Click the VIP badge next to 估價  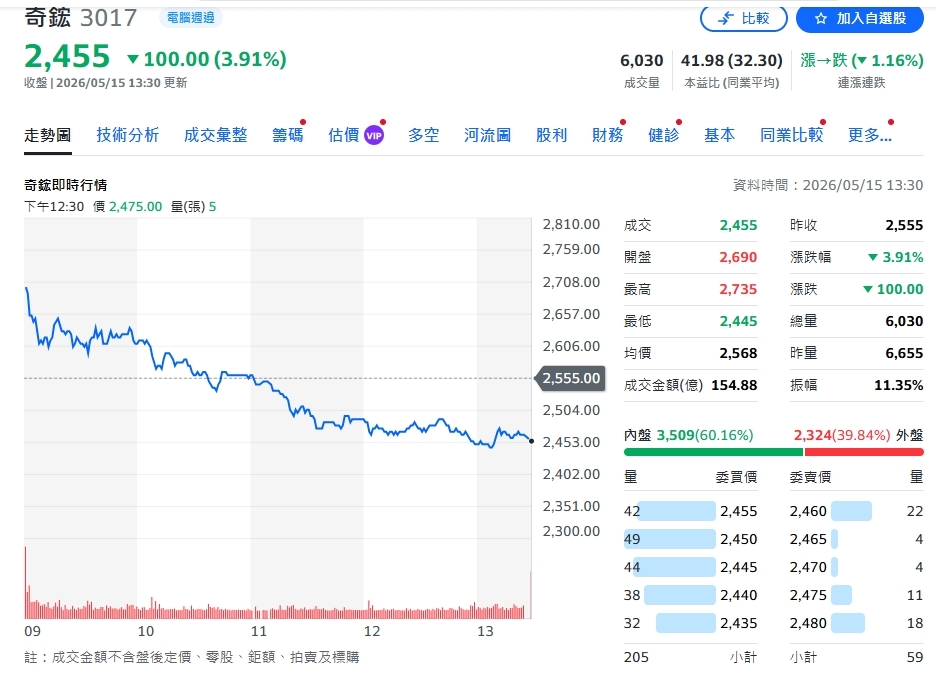(374, 135)
